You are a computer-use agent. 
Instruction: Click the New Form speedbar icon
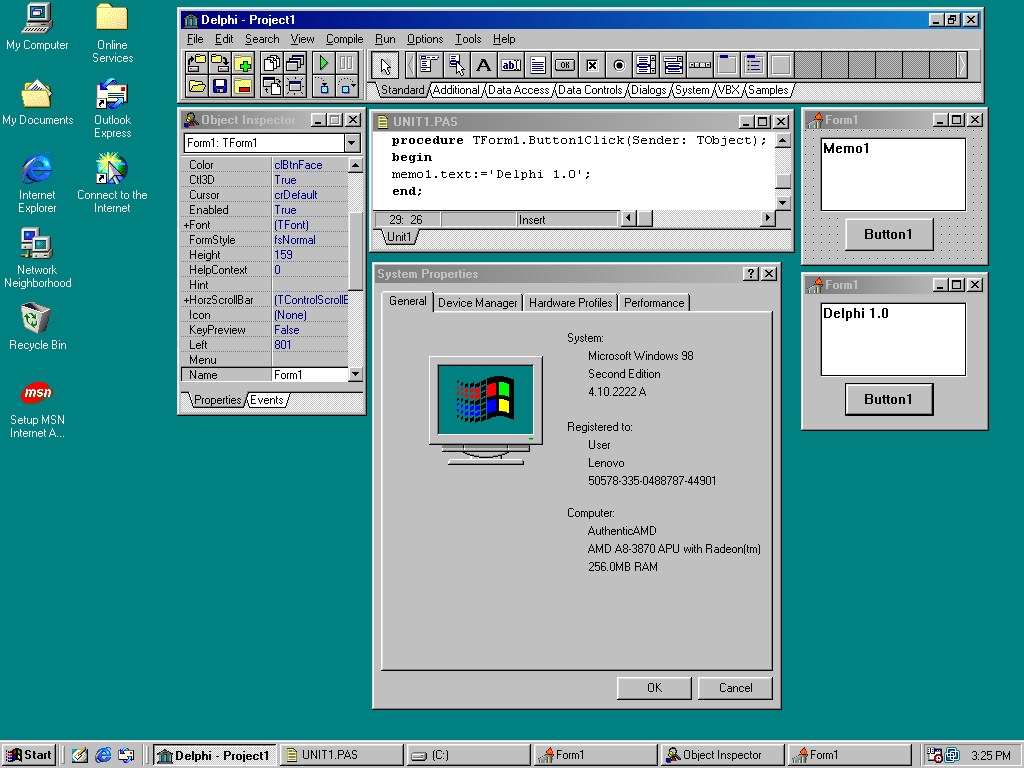(295, 86)
